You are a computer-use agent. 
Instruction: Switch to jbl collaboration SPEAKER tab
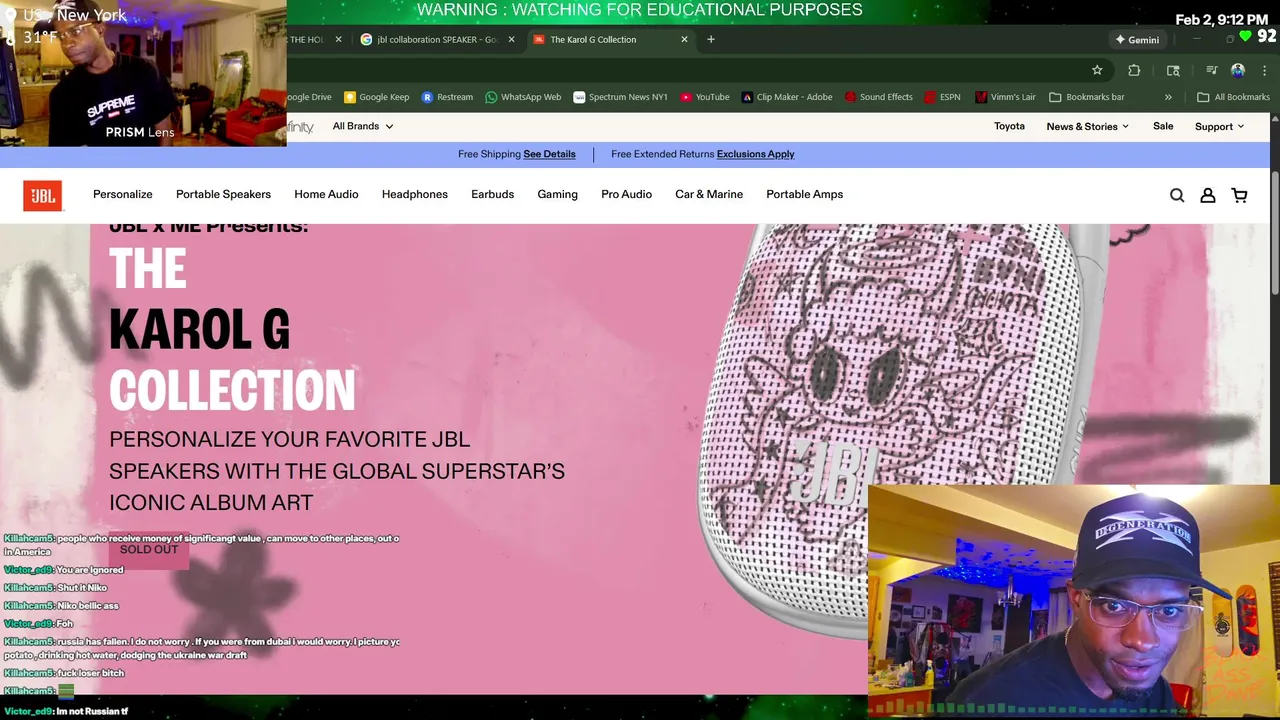436,39
